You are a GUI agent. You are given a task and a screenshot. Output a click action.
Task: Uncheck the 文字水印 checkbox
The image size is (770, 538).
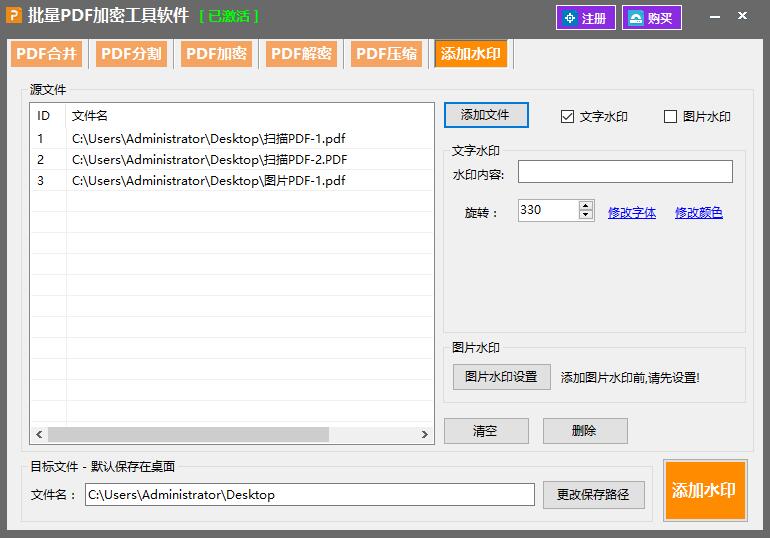click(567, 116)
